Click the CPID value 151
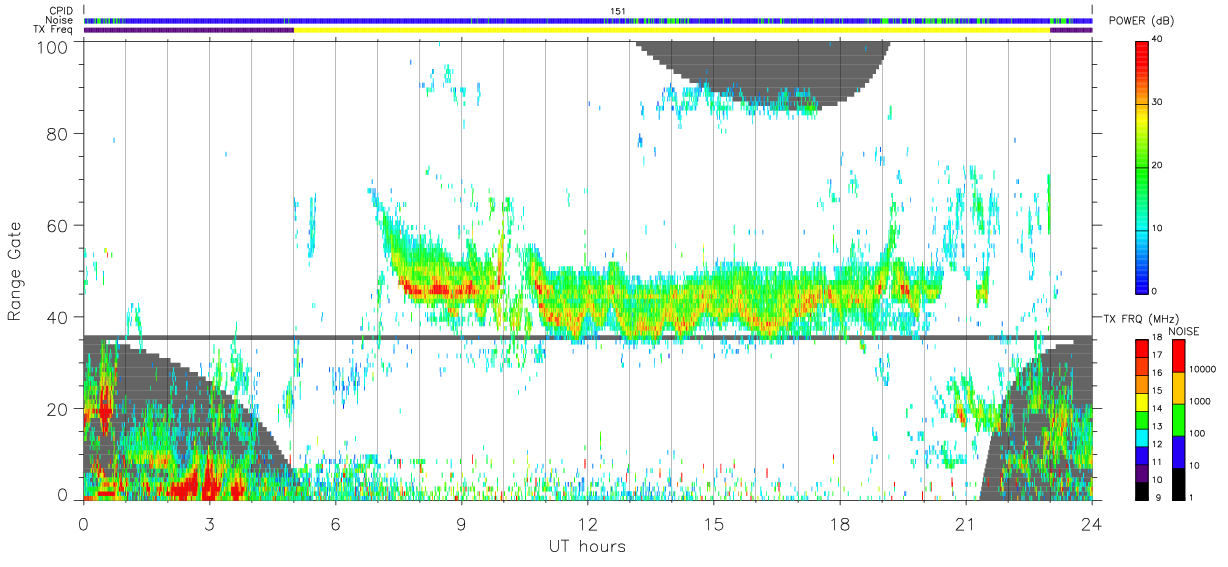This screenshot has width=1228, height=567. click(617, 11)
